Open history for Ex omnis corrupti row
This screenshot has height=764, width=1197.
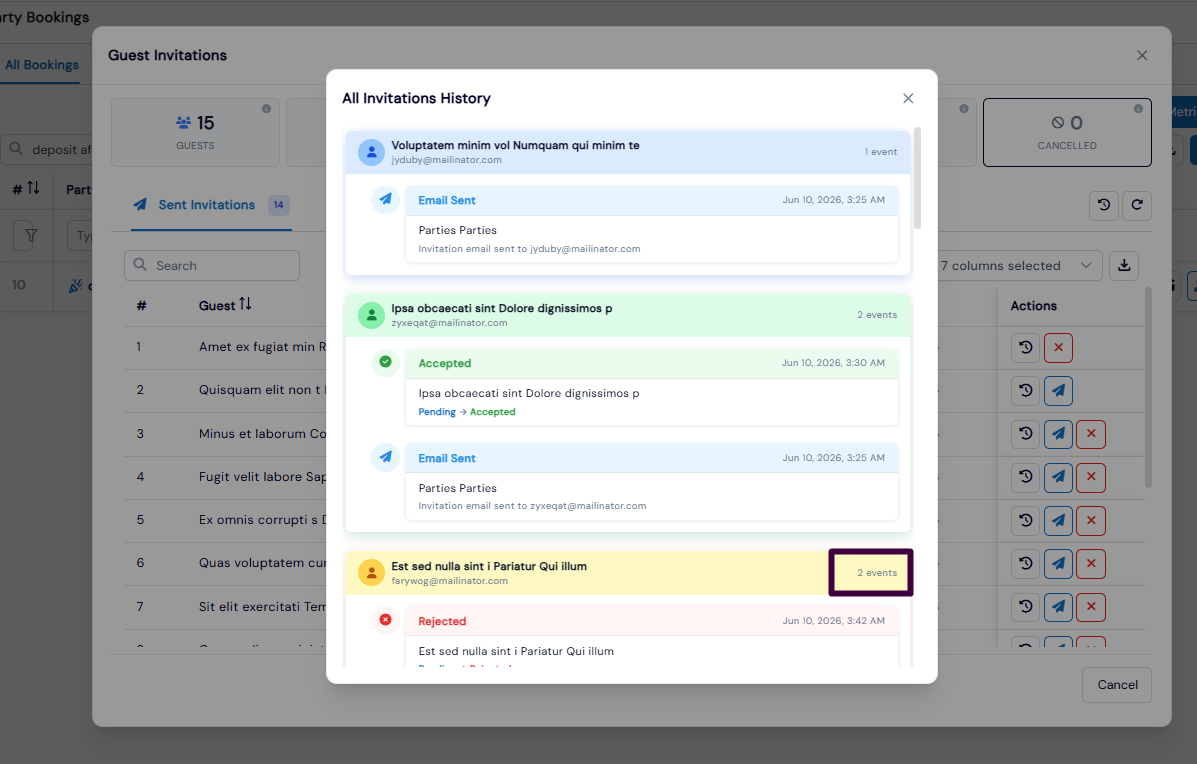(1025, 521)
